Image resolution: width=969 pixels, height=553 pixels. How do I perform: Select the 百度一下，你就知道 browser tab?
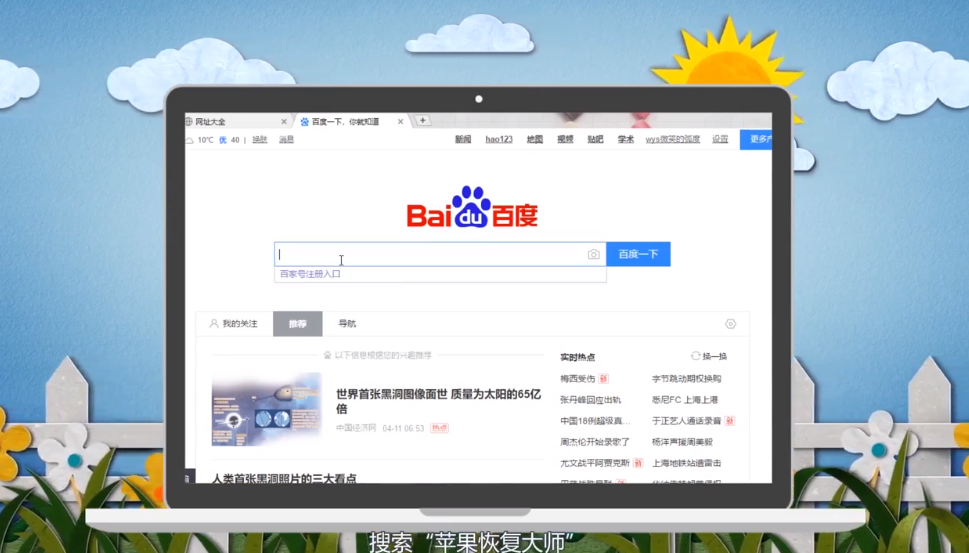[x=353, y=122]
